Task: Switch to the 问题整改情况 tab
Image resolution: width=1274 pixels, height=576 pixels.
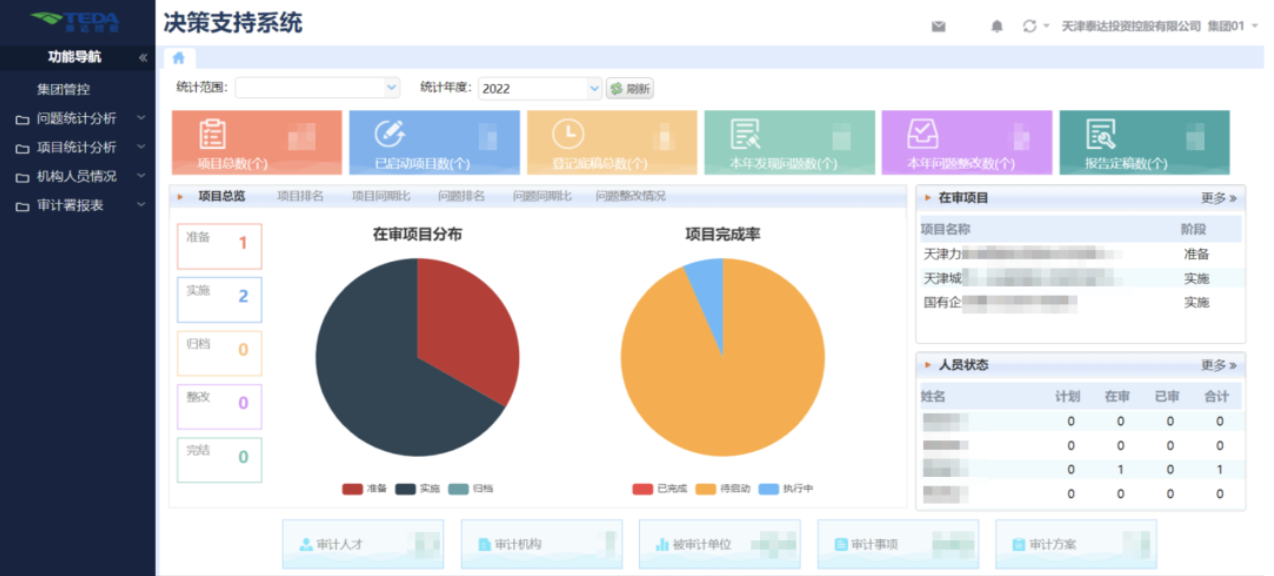Action: pos(630,196)
